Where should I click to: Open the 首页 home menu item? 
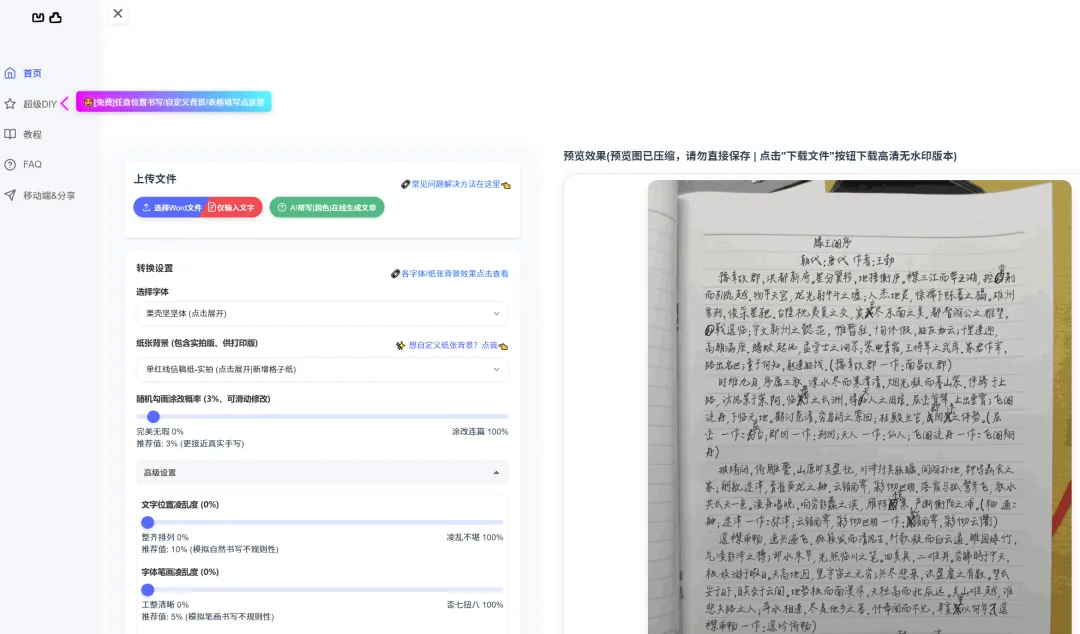(32, 73)
